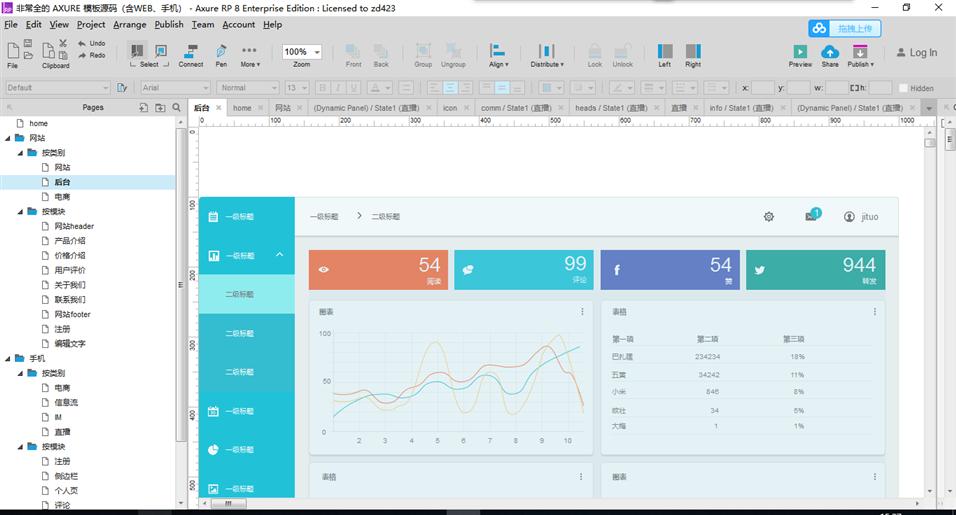Switch to the home tab
Screen dimensions: 956x515
[242, 108]
